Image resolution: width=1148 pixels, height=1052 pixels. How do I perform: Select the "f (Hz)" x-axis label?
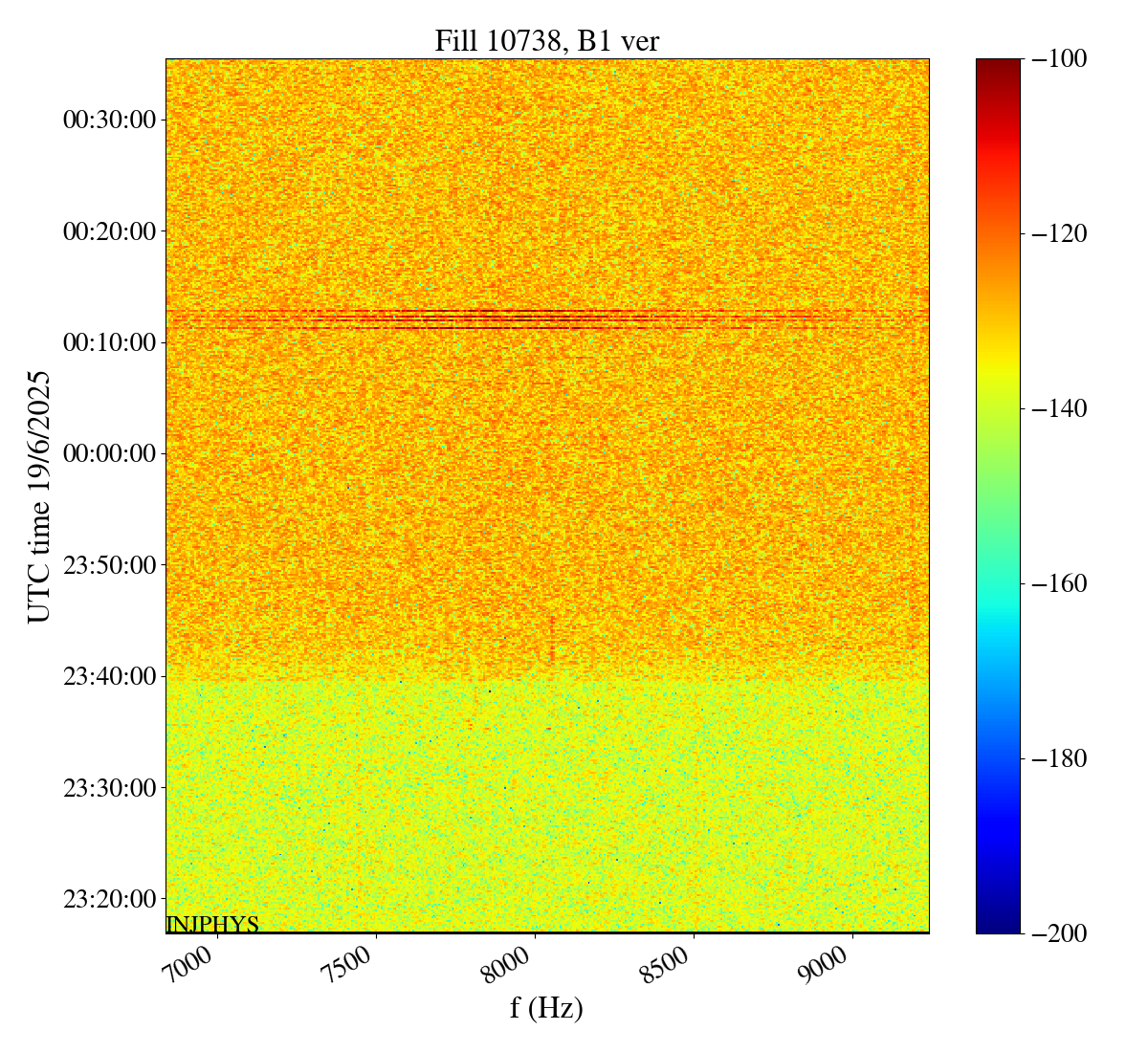pos(546,1007)
